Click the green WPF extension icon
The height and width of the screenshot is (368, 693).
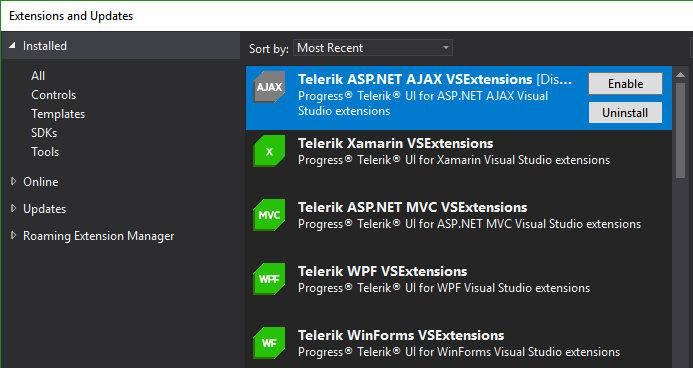click(x=269, y=279)
